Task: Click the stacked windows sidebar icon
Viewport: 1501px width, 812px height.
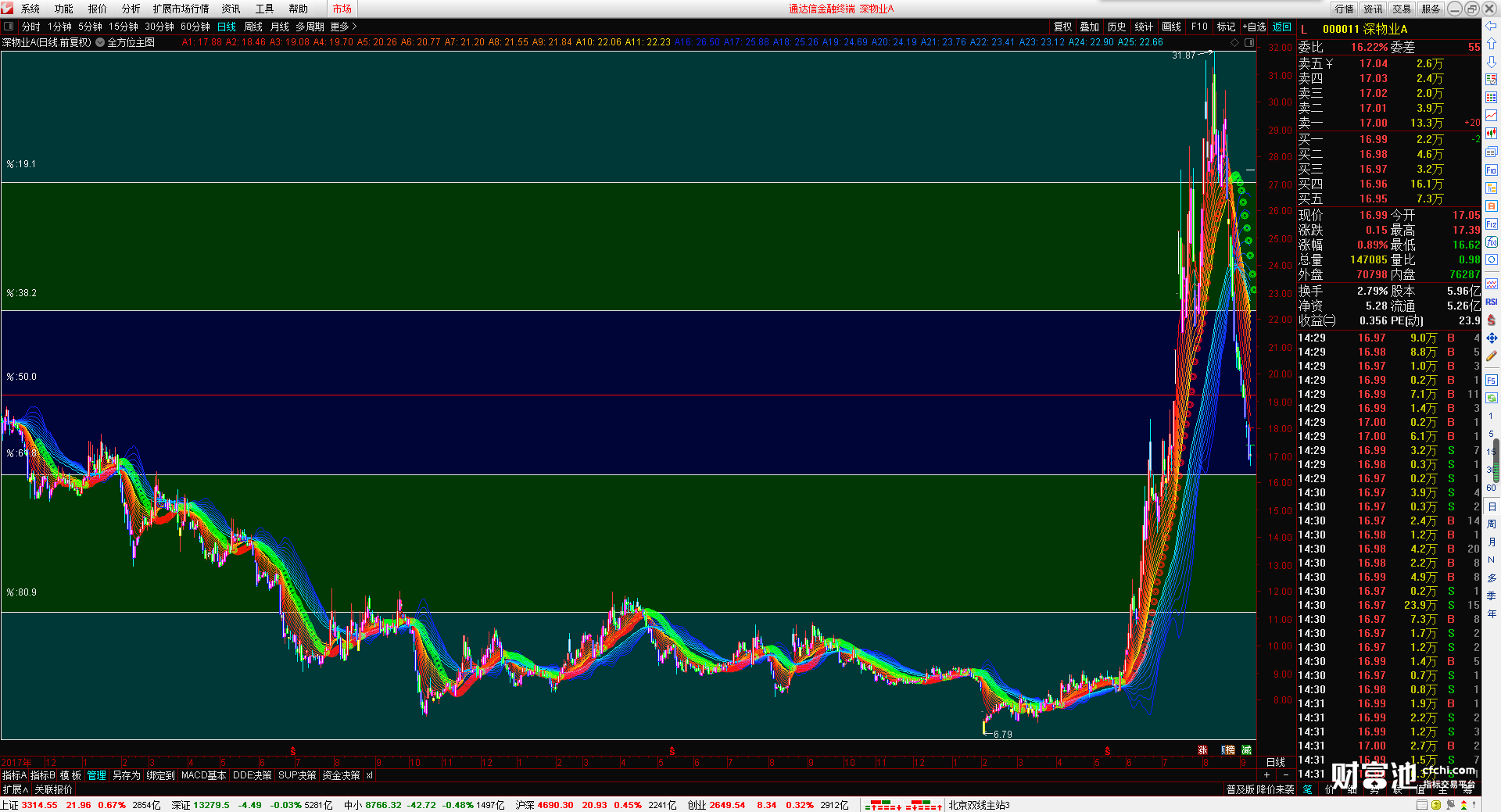Action: [x=1491, y=152]
